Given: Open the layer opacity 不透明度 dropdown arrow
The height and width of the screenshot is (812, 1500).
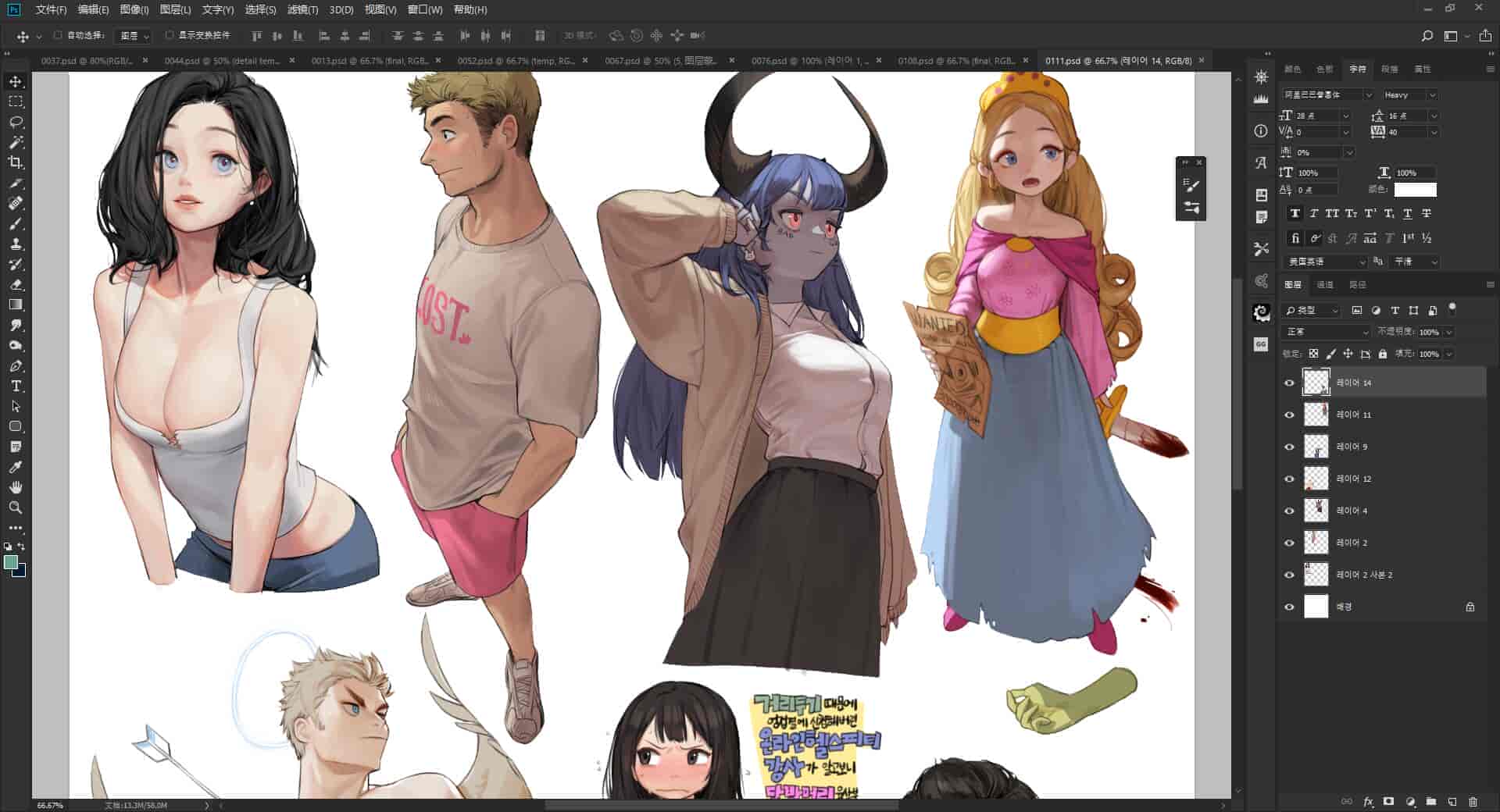Looking at the screenshot, I should pos(1448,332).
